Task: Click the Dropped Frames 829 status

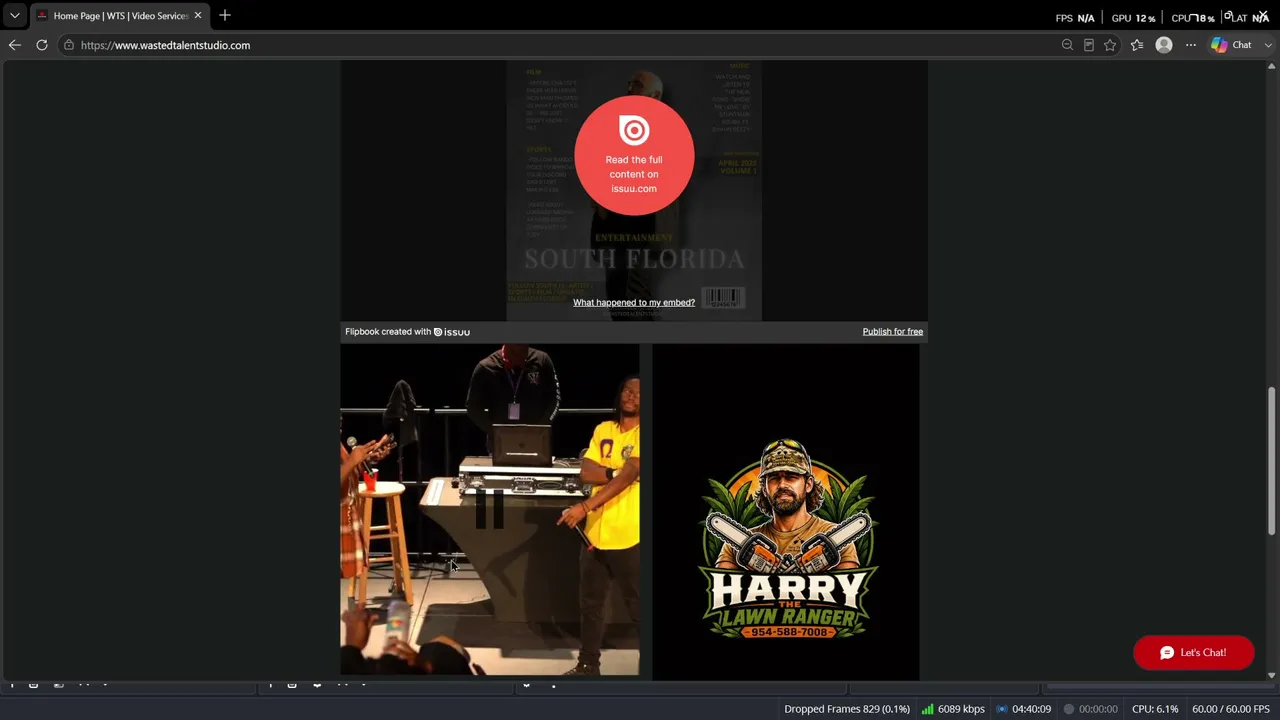Action: [x=847, y=709]
